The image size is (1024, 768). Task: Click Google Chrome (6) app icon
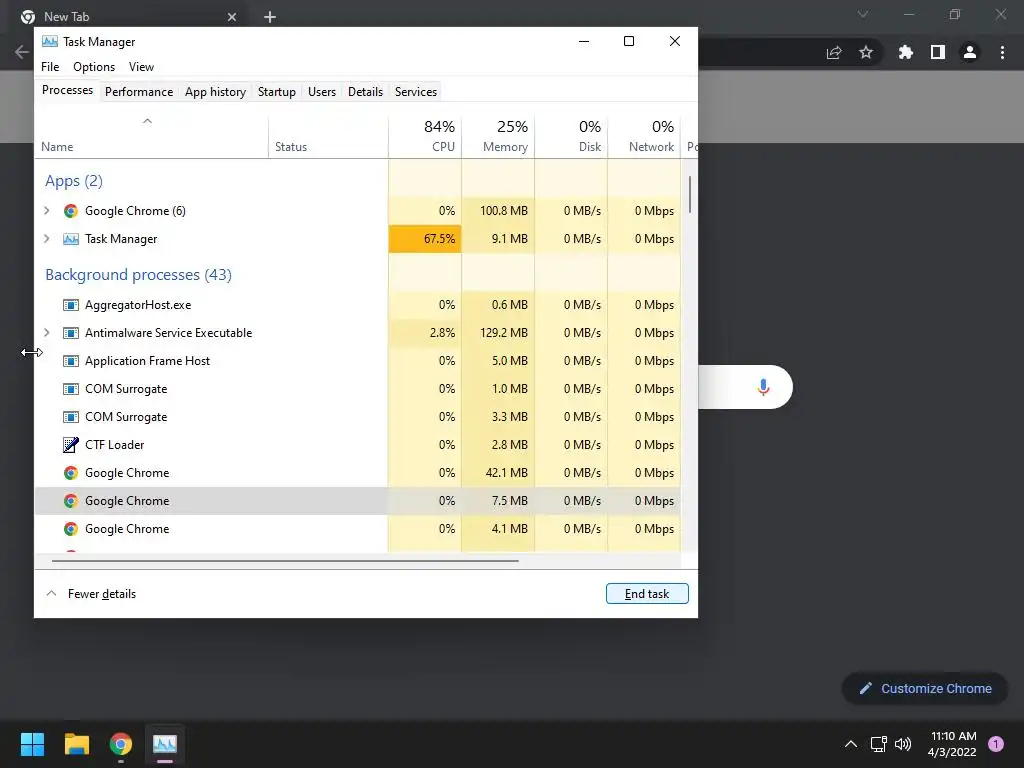tap(71, 211)
